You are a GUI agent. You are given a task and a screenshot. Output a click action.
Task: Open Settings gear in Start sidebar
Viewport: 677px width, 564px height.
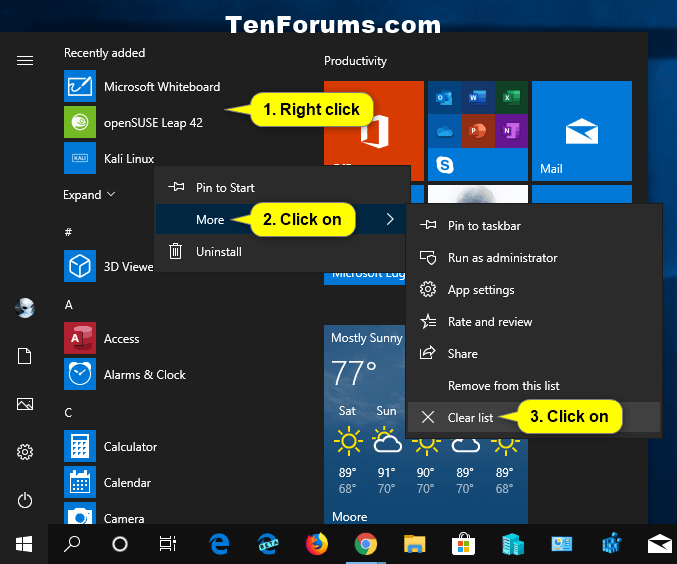click(25, 452)
